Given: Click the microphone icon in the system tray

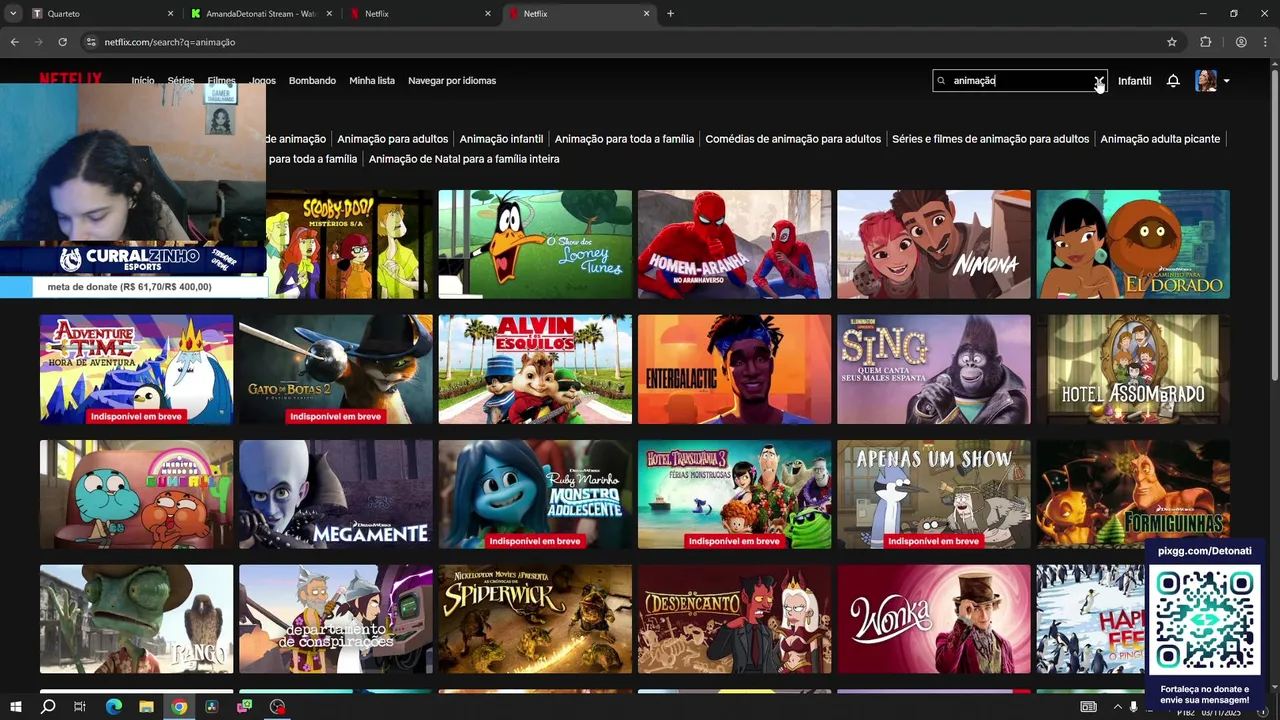Looking at the screenshot, I should [x=1134, y=707].
